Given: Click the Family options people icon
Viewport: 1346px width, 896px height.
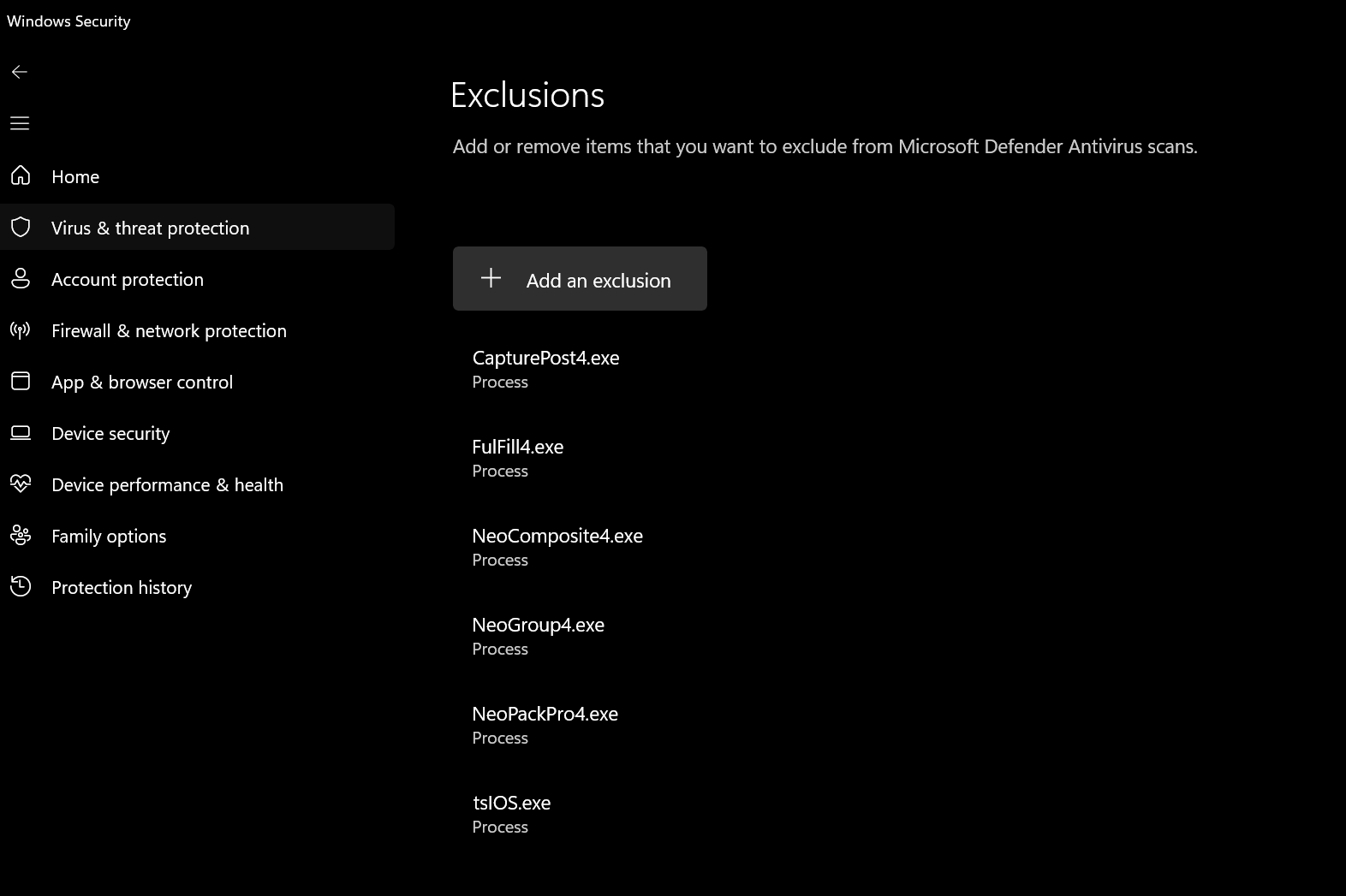Looking at the screenshot, I should point(21,535).
